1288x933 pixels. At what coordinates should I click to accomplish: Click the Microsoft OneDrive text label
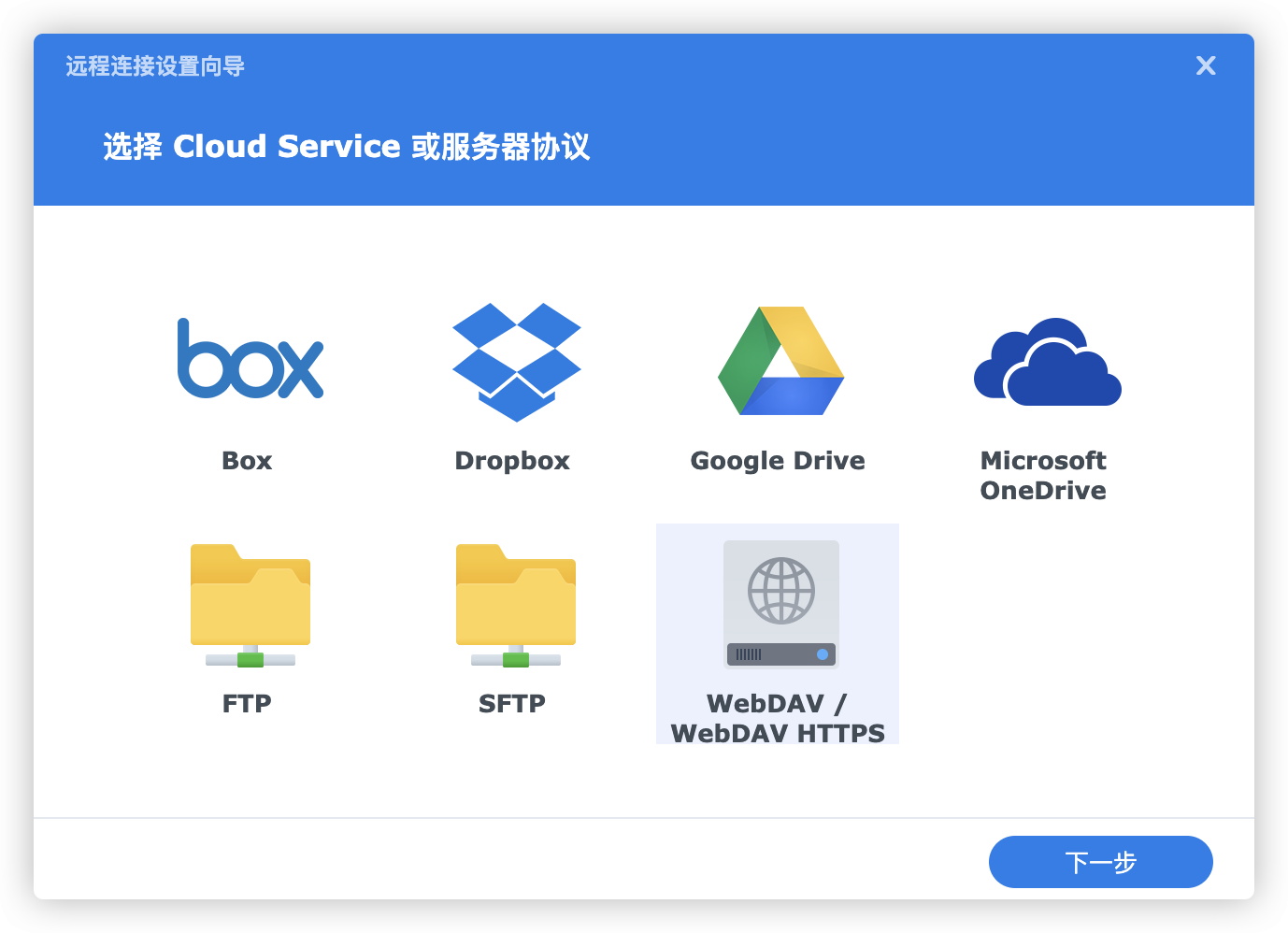click(x=1043, y=475)
